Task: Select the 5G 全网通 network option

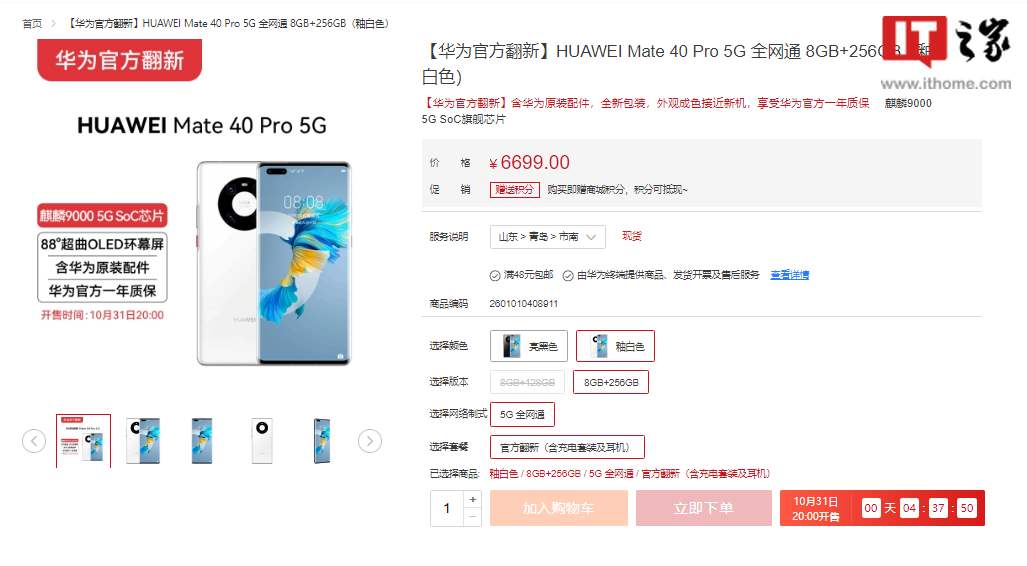Action: click(x=522, y=414)
